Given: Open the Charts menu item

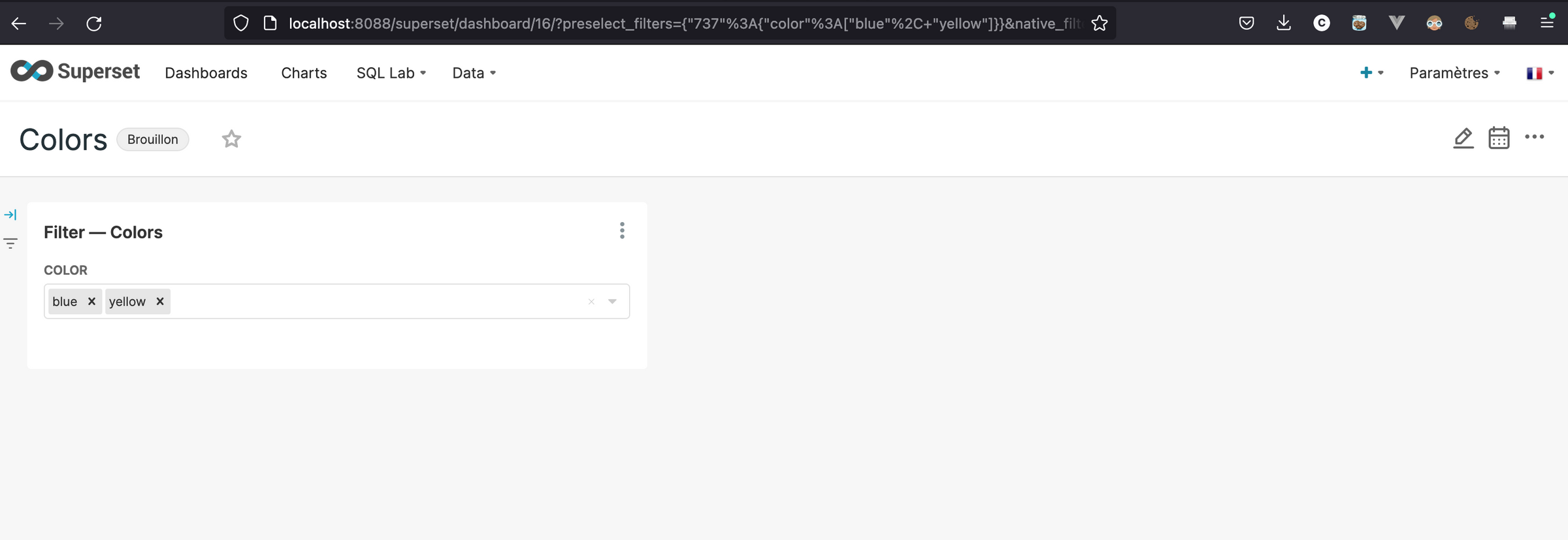Looking at the screenshot, I should coord(304,72).
